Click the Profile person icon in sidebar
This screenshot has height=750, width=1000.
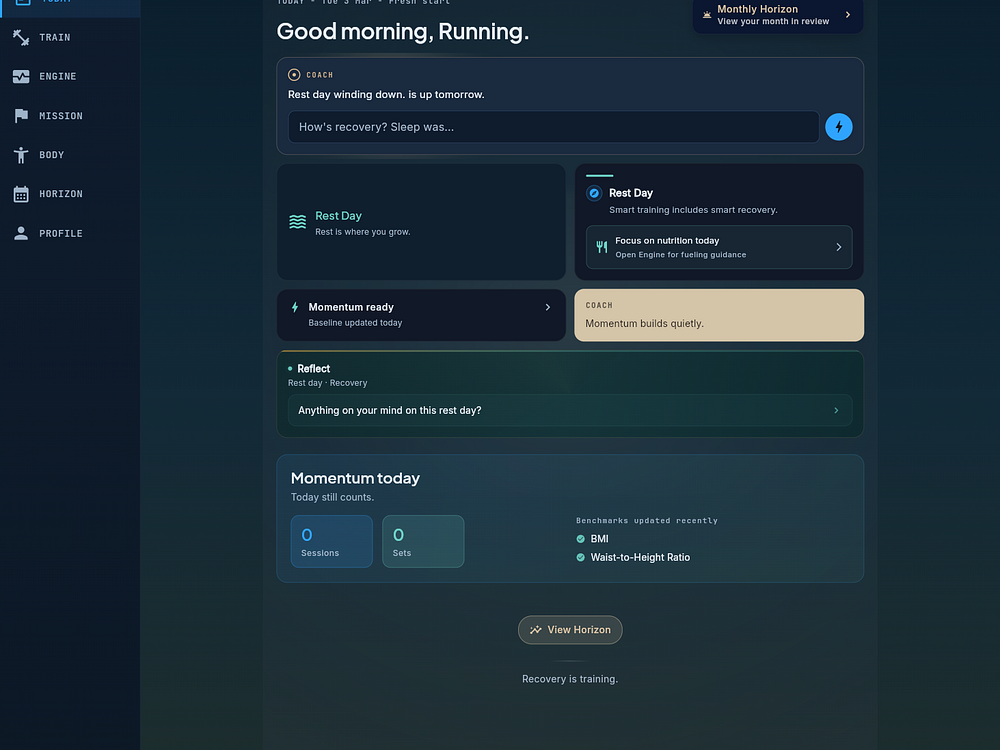tap(21, 233)
